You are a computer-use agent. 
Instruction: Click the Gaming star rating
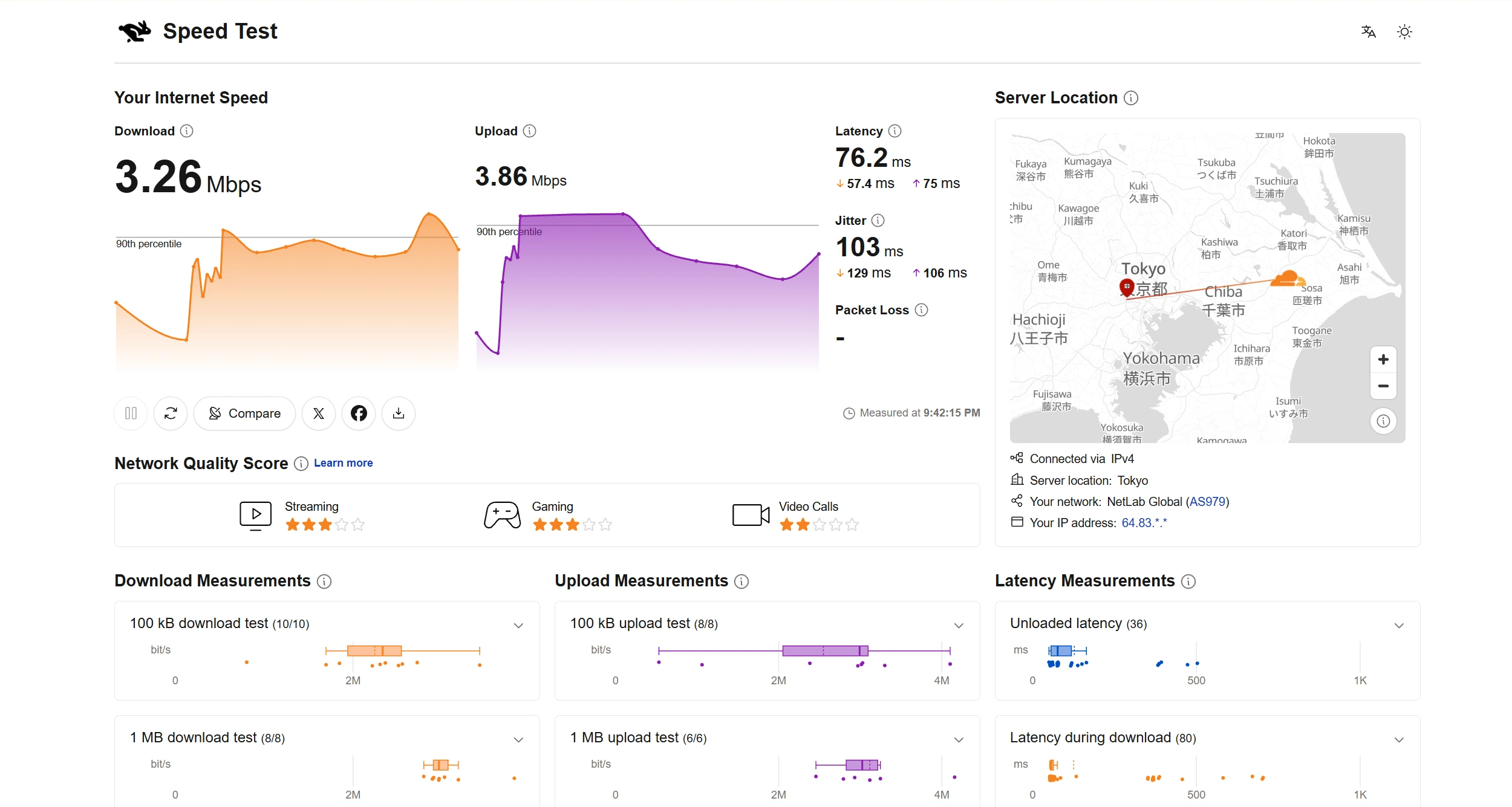(x=572, y=525)
